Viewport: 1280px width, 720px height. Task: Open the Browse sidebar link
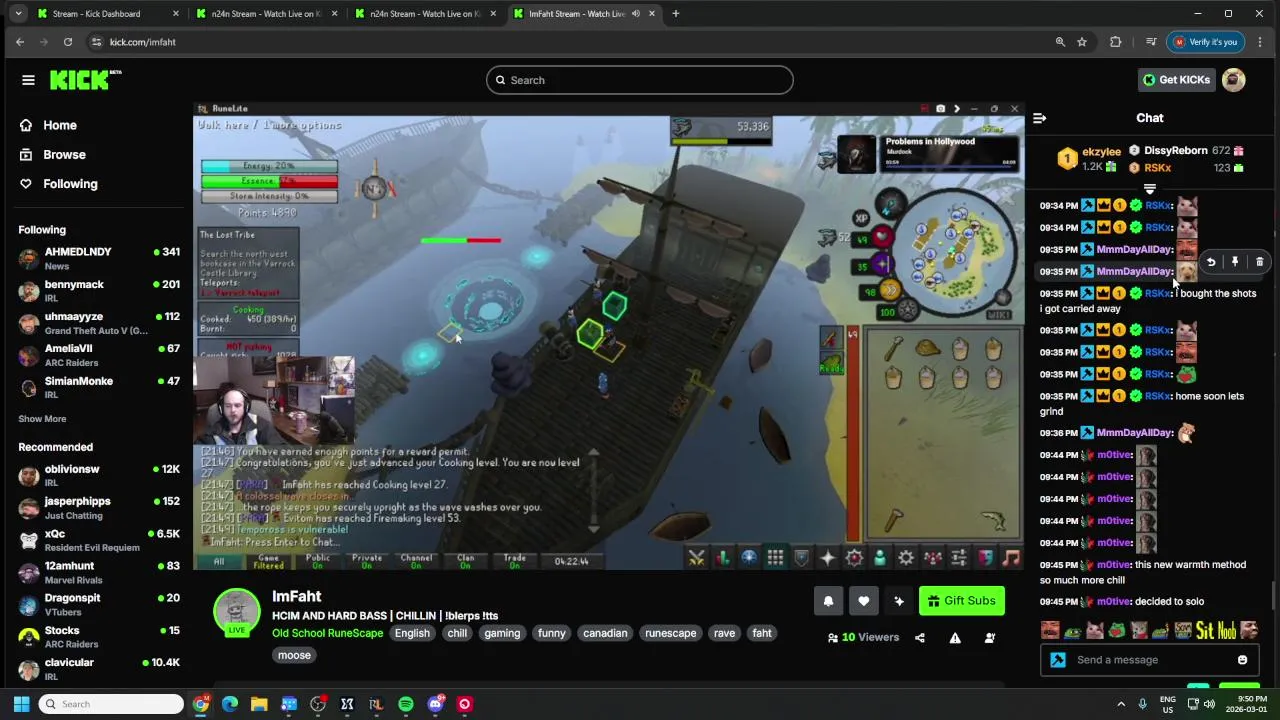[x=64, y=154]
